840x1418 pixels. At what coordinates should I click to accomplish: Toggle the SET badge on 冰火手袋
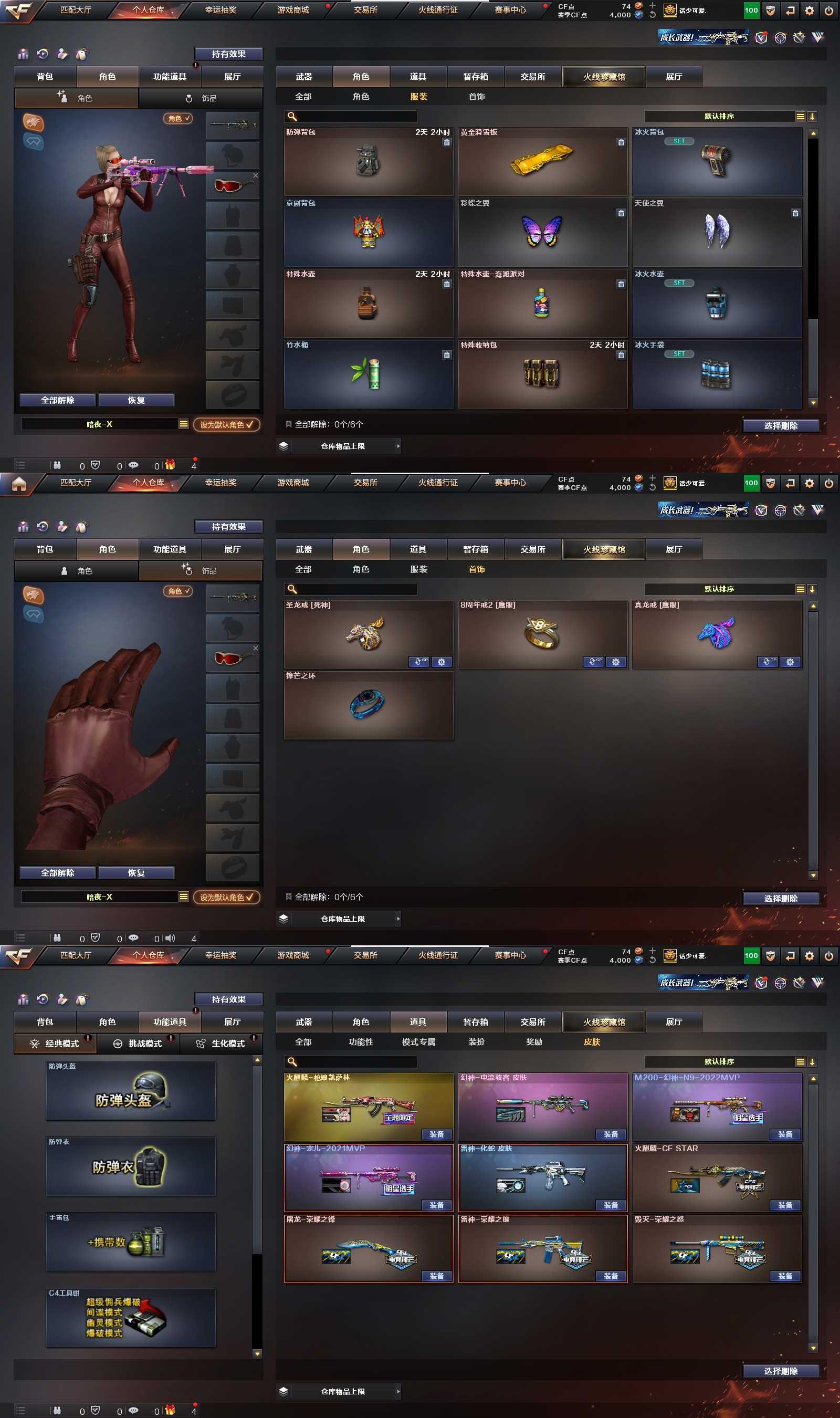(679, 354)
